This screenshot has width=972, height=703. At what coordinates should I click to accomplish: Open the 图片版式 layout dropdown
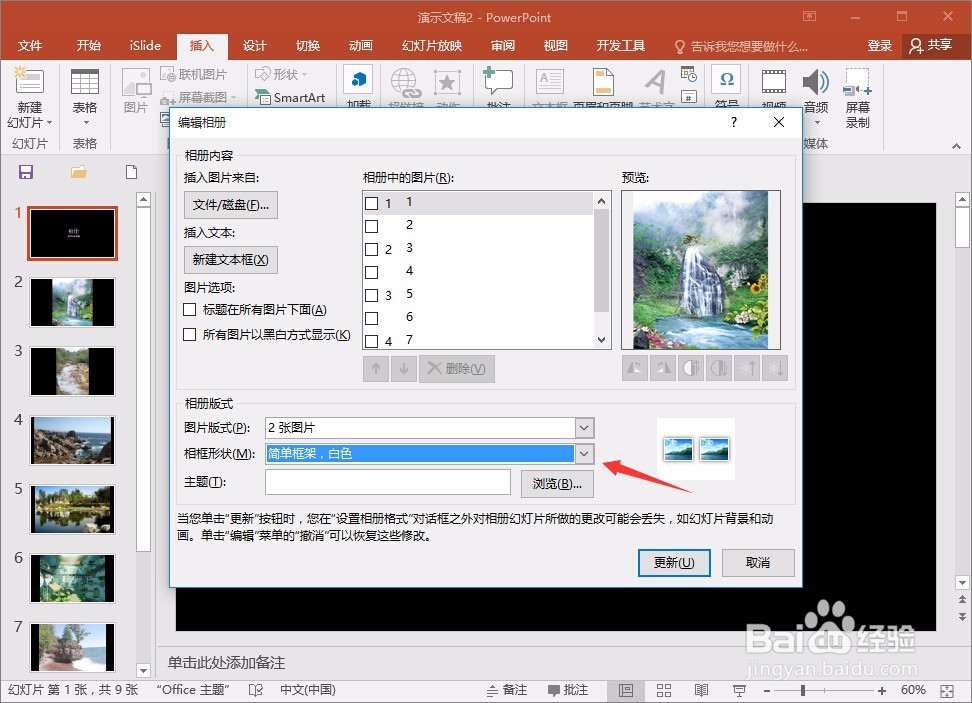(x=585, y=427)
